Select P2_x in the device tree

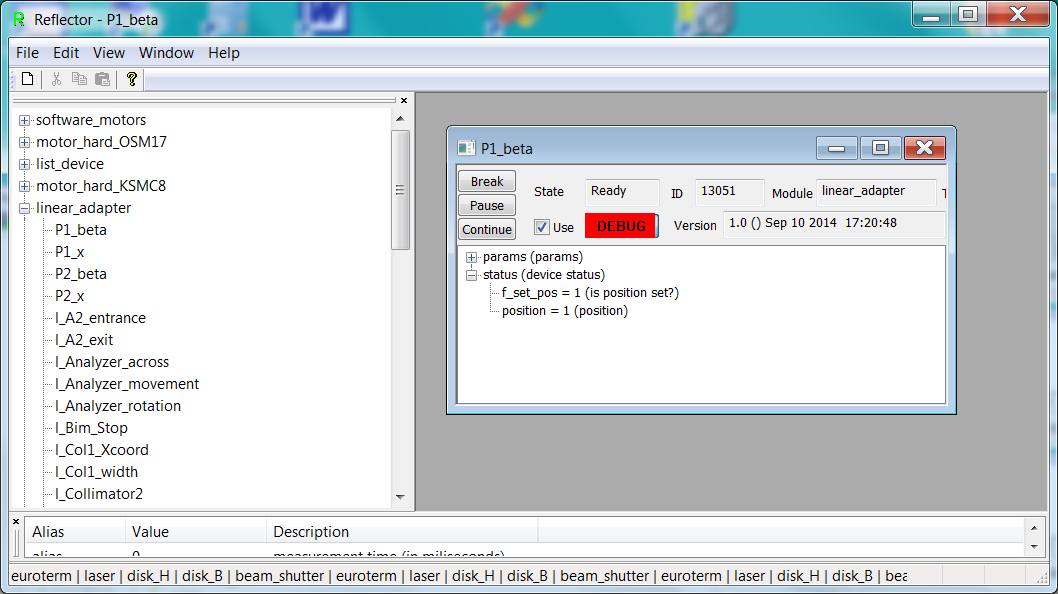69,296
